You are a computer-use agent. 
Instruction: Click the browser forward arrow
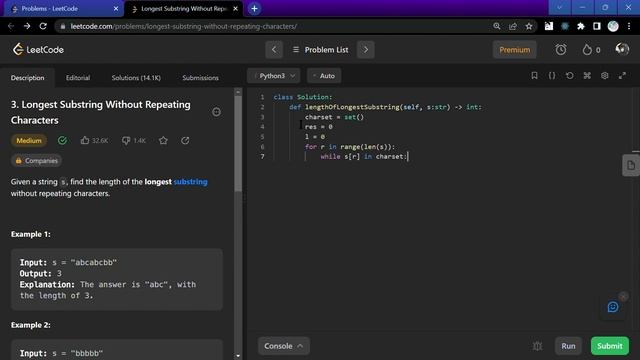click(27, 26)
